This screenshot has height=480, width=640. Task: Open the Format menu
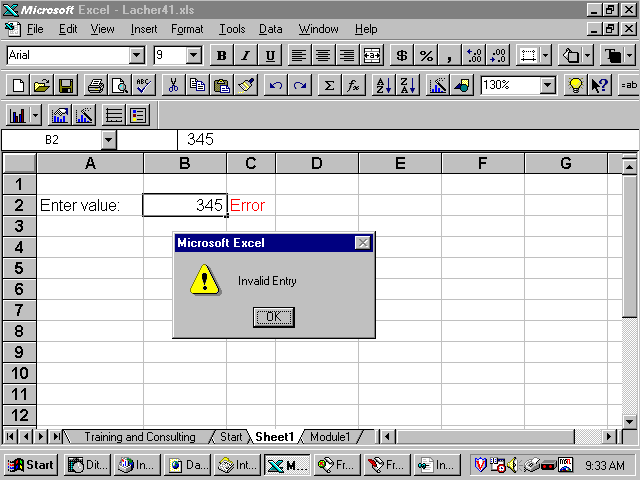click(187, 29)
